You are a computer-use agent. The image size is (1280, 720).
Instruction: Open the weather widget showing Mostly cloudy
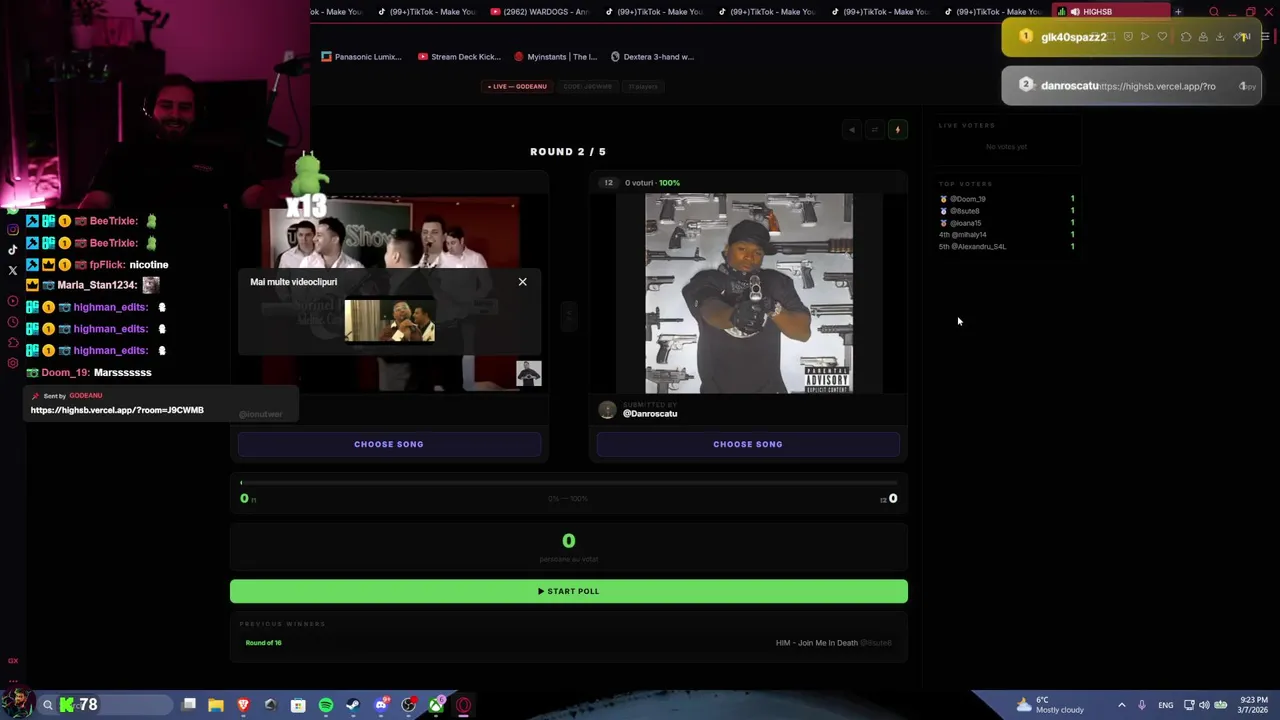coord(1050,705)
